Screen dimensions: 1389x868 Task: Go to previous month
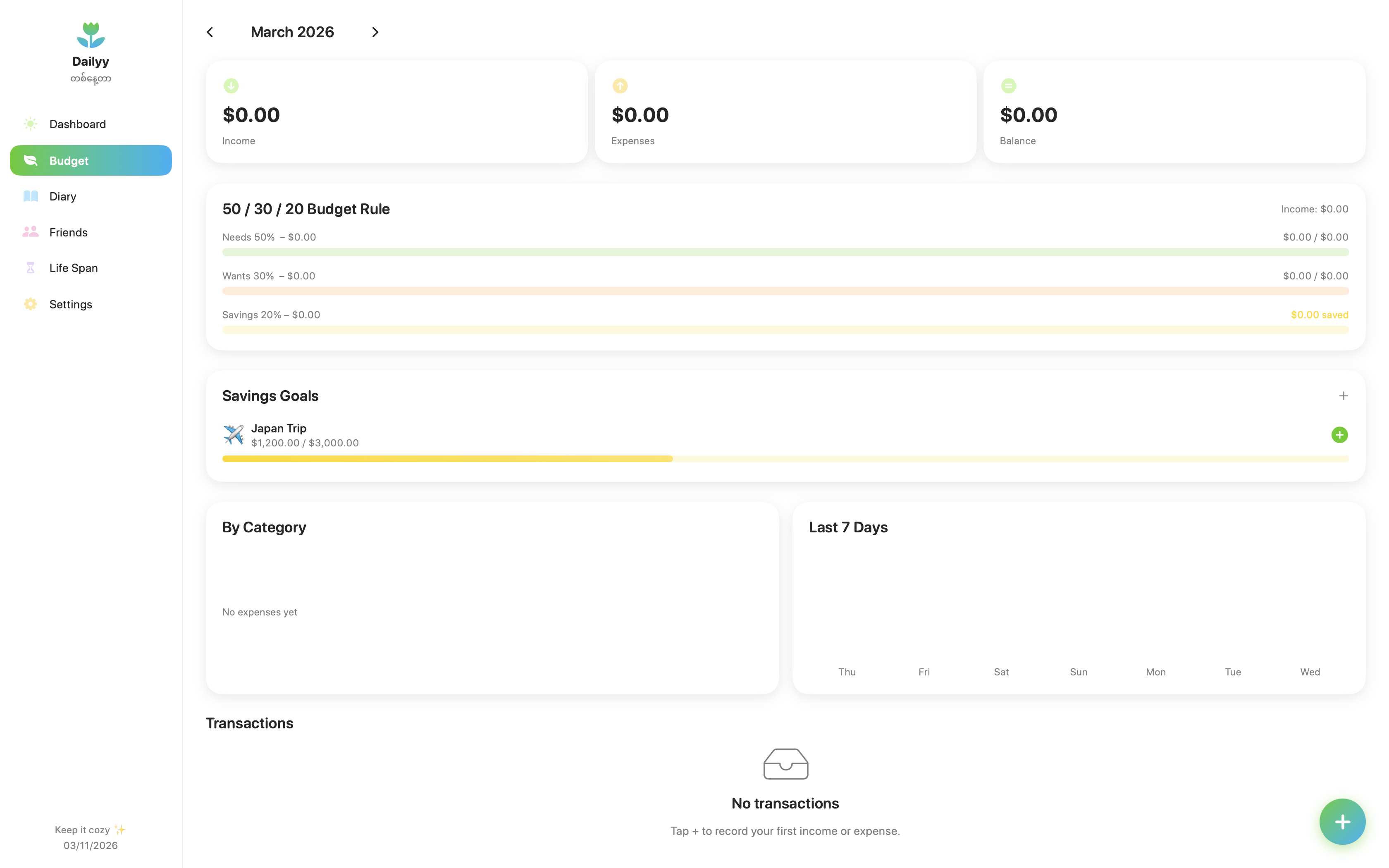[210, 32]
